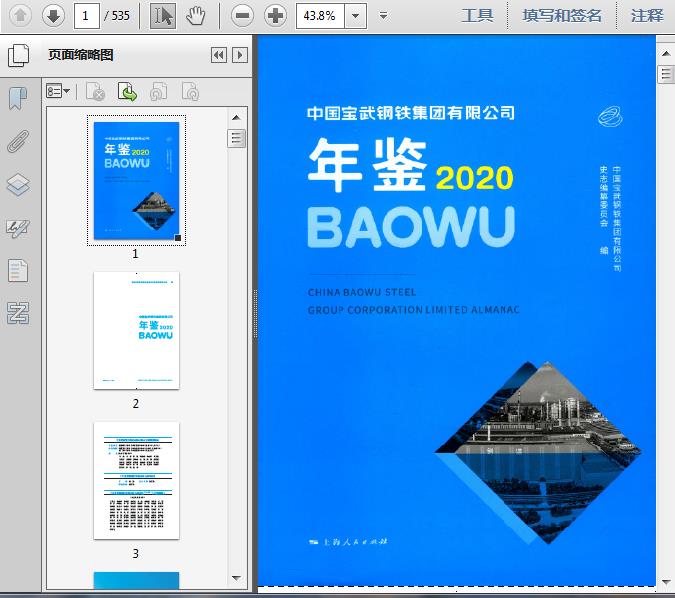Expand thumbnails panel with right arrow
The image size is (675, 598).
point(240,55)
